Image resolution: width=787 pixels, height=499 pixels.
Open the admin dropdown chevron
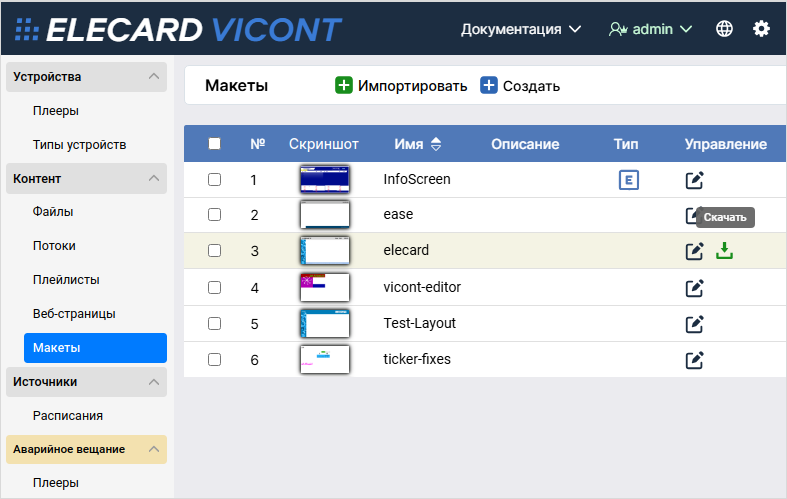(x=686, y=29)
